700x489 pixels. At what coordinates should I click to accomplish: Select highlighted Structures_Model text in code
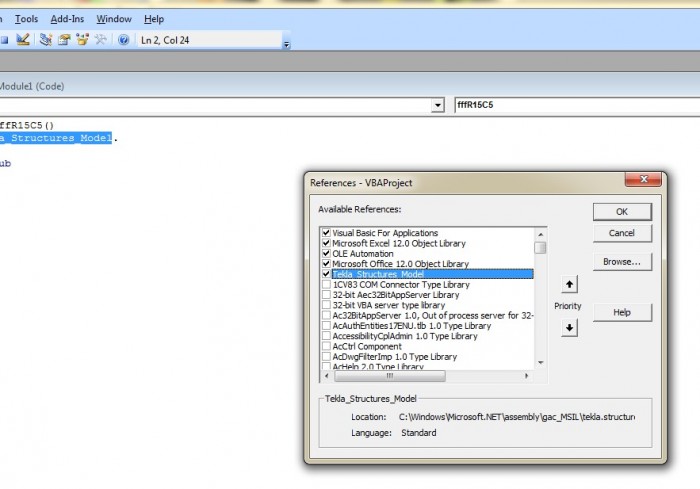(56, 138)
